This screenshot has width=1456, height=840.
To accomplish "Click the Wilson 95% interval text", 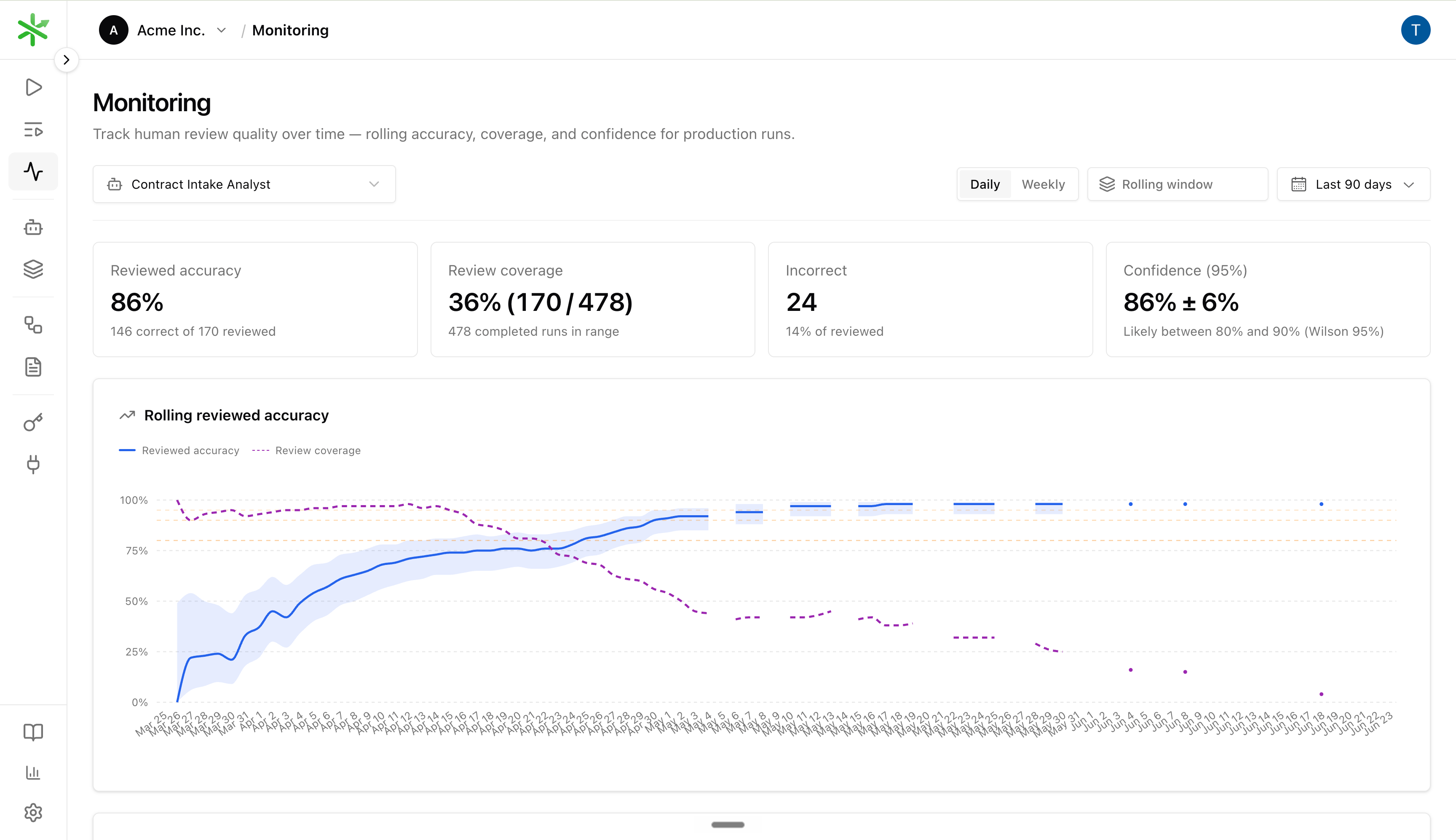I will tap(1253, 331).
